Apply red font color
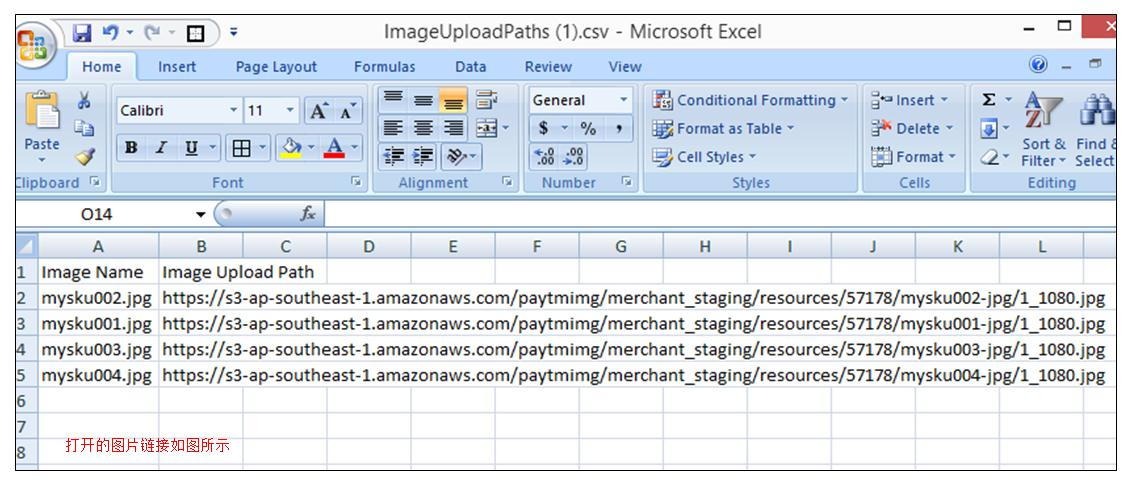1128x488 pixels. (x=335, y=148)
